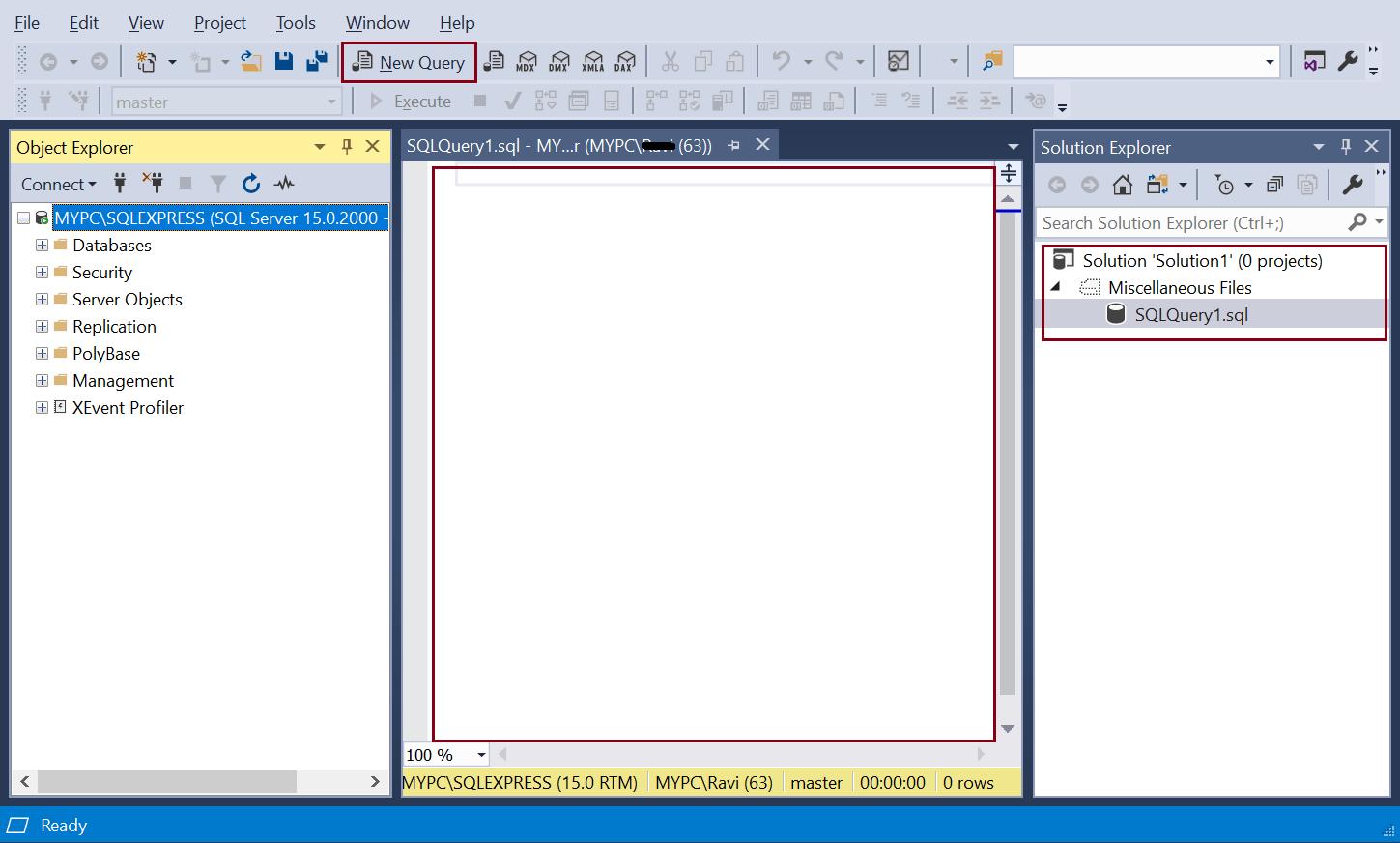Click the wrench properties icon in Solution Explorer
The width and height of the screenshot is (1400, 843).
[1354, 184]
